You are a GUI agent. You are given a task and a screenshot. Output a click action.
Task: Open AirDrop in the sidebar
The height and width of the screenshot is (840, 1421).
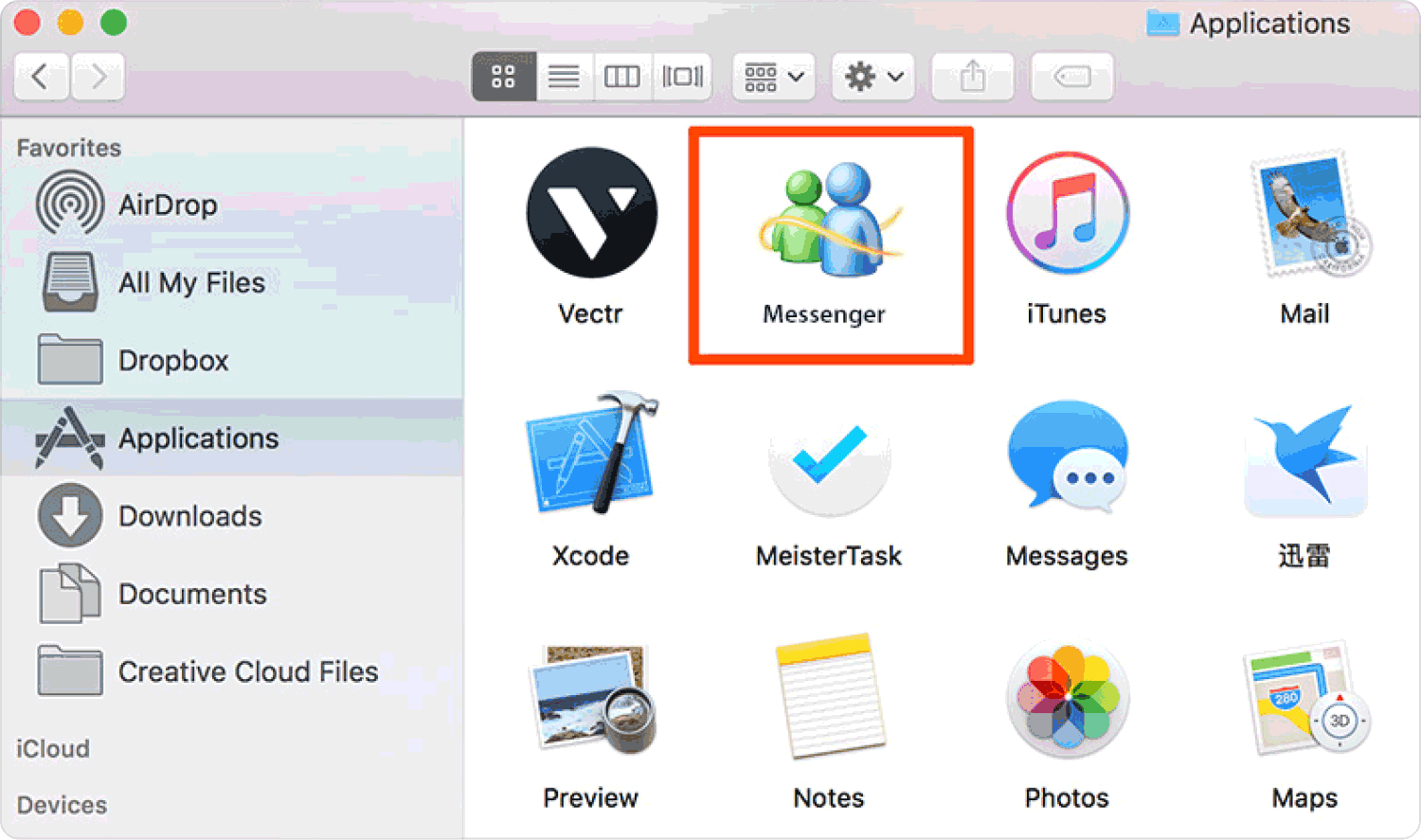pyautogui.click(x=231, y=205)
